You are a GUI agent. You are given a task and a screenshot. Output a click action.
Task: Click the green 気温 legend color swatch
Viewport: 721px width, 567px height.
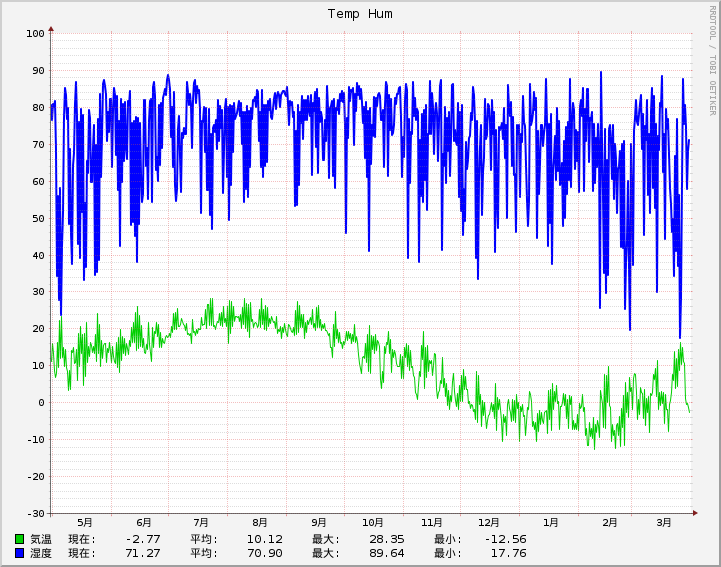(19, 539)
